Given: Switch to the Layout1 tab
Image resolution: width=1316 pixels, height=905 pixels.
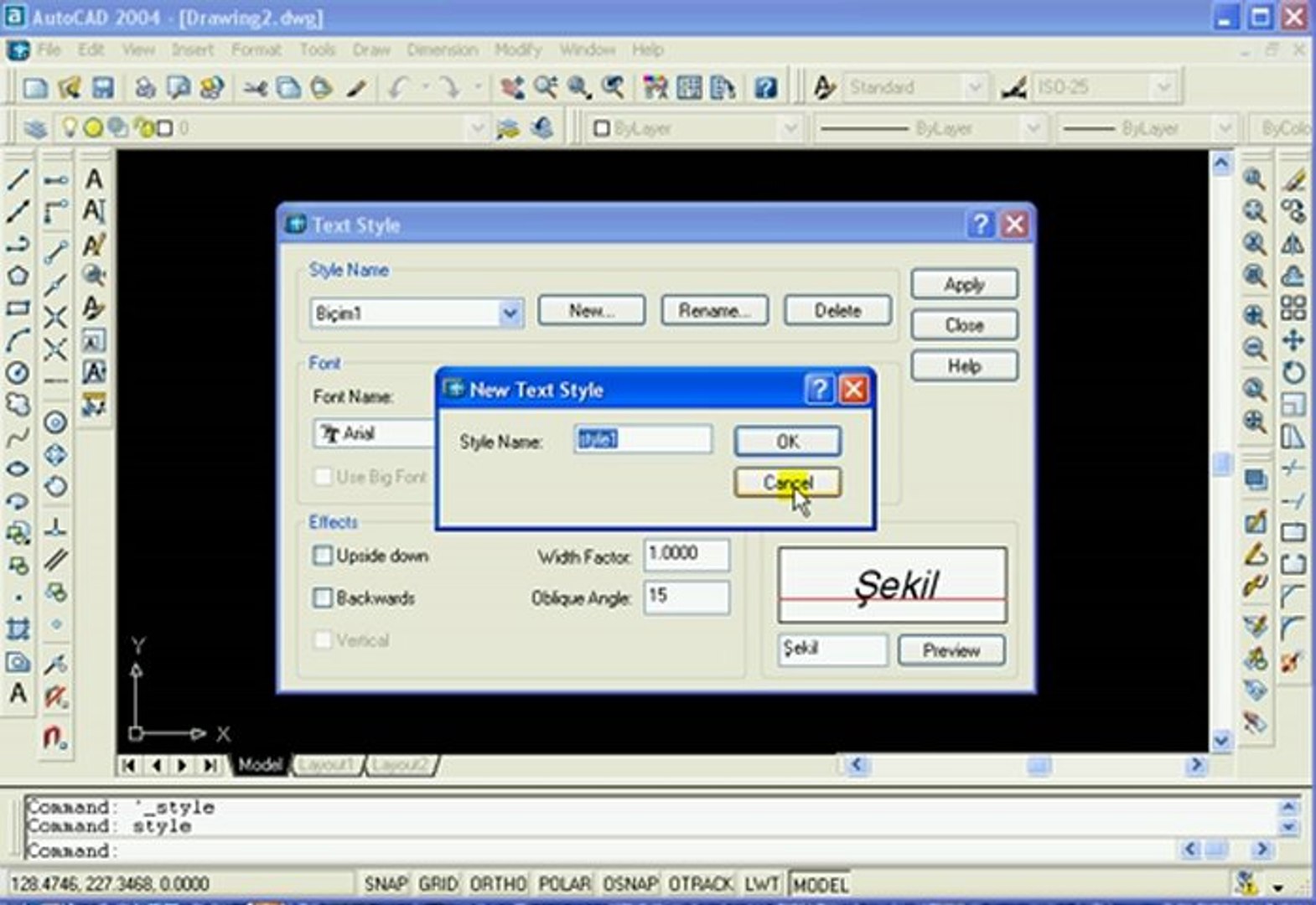Looking at the screenshot, I should tap(326, 765).
